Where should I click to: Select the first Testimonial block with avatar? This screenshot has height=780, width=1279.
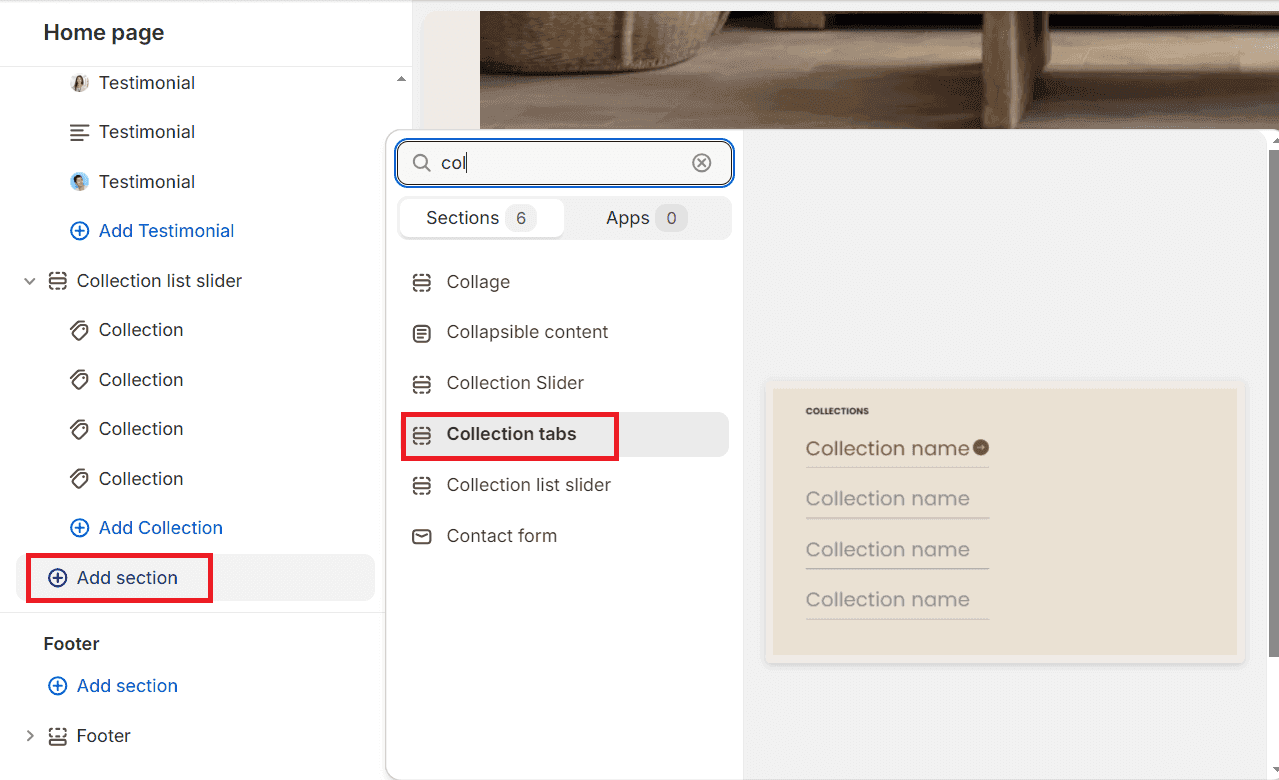146,83
